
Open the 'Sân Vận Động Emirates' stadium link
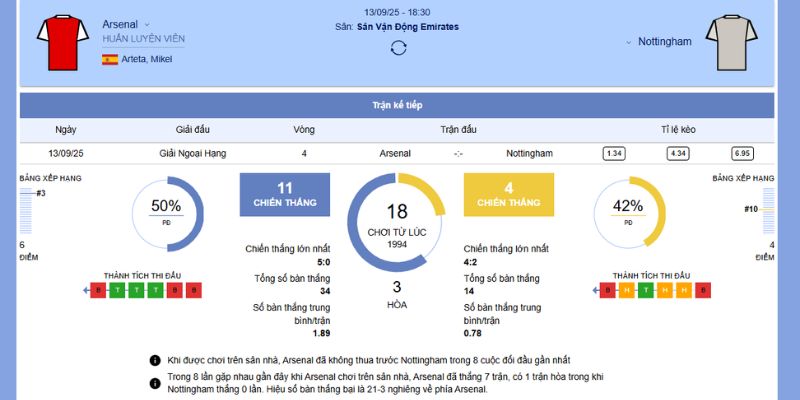408,27
